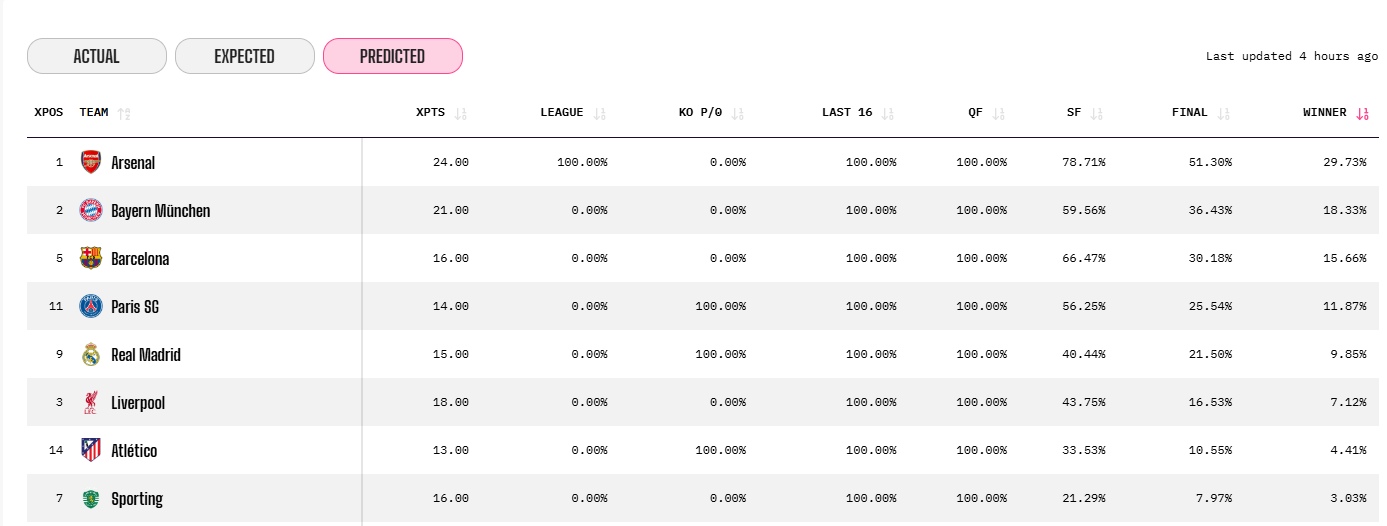
Task: Sort by XPTS column sort arrow
Action: click(x=460, y=113)
